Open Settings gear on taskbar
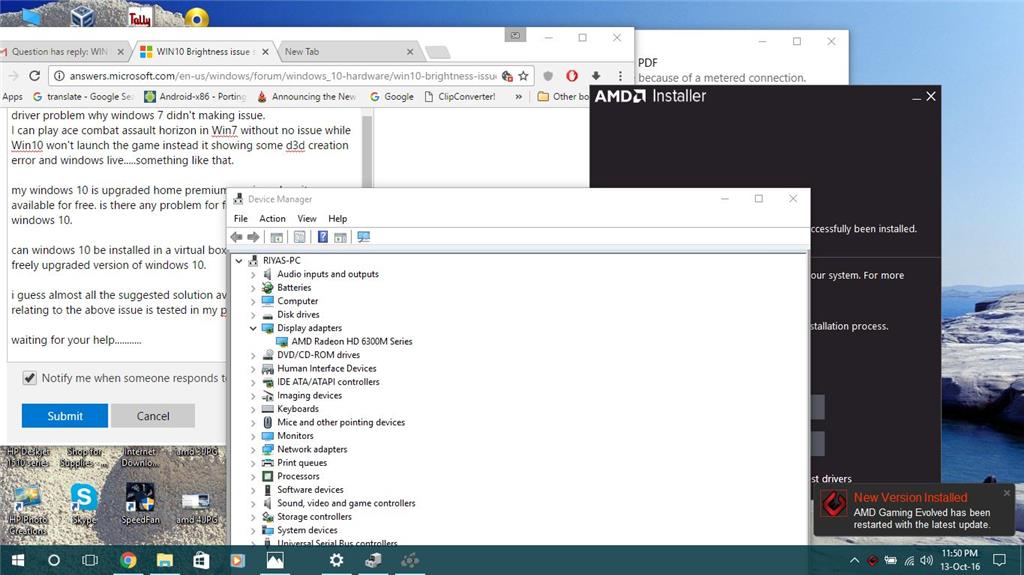Viewport: 1024px width, 575px height. 336,560
